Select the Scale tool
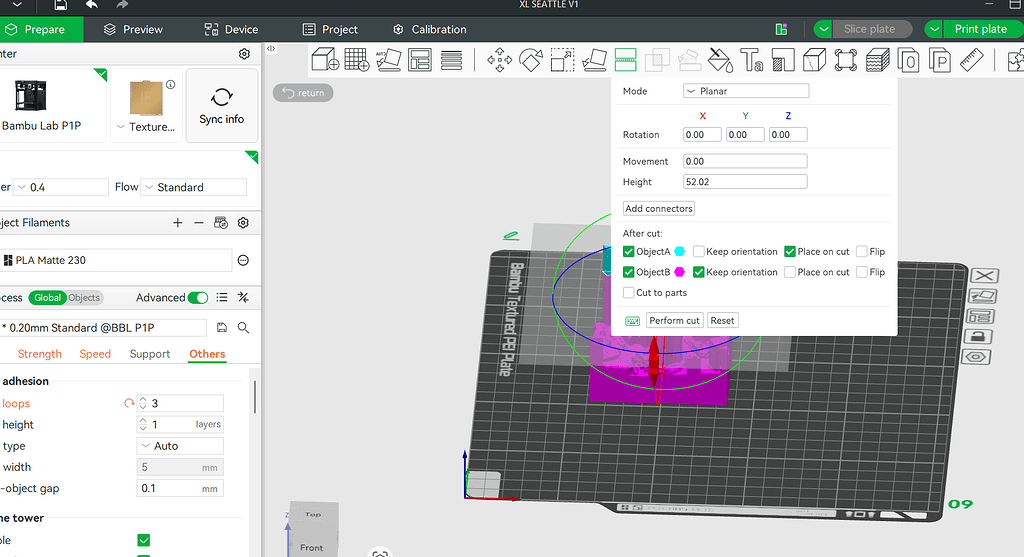The height and width of the screenshot is (557, 1024). pos(562,60)
